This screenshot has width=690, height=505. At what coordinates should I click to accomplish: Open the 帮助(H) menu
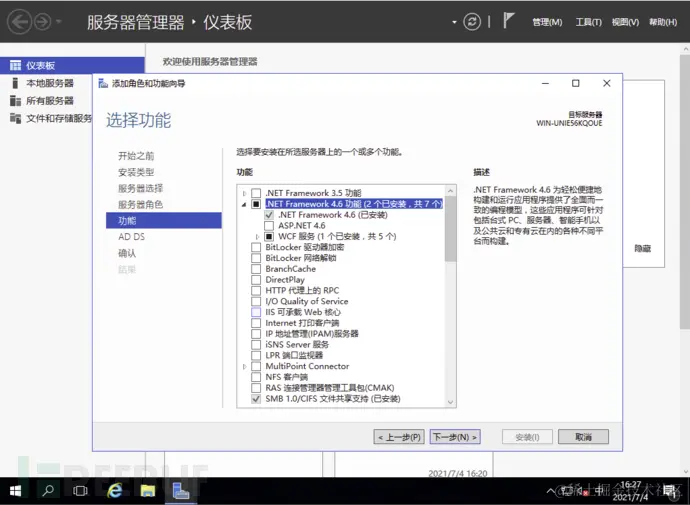coord(663,22)
